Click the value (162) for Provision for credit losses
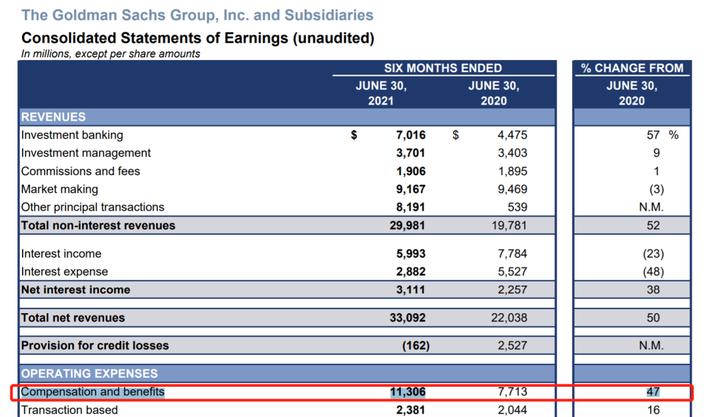This screenshot has height=417, width=720. (416, 345)
